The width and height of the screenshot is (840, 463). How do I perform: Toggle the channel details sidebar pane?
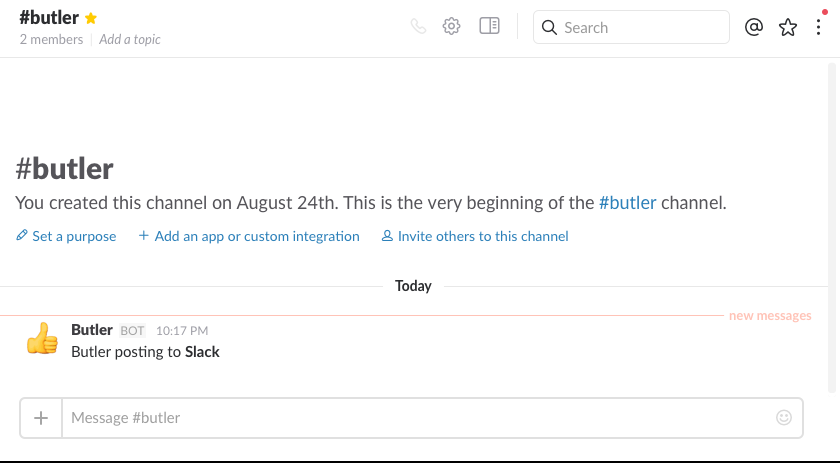coord(489,26)
